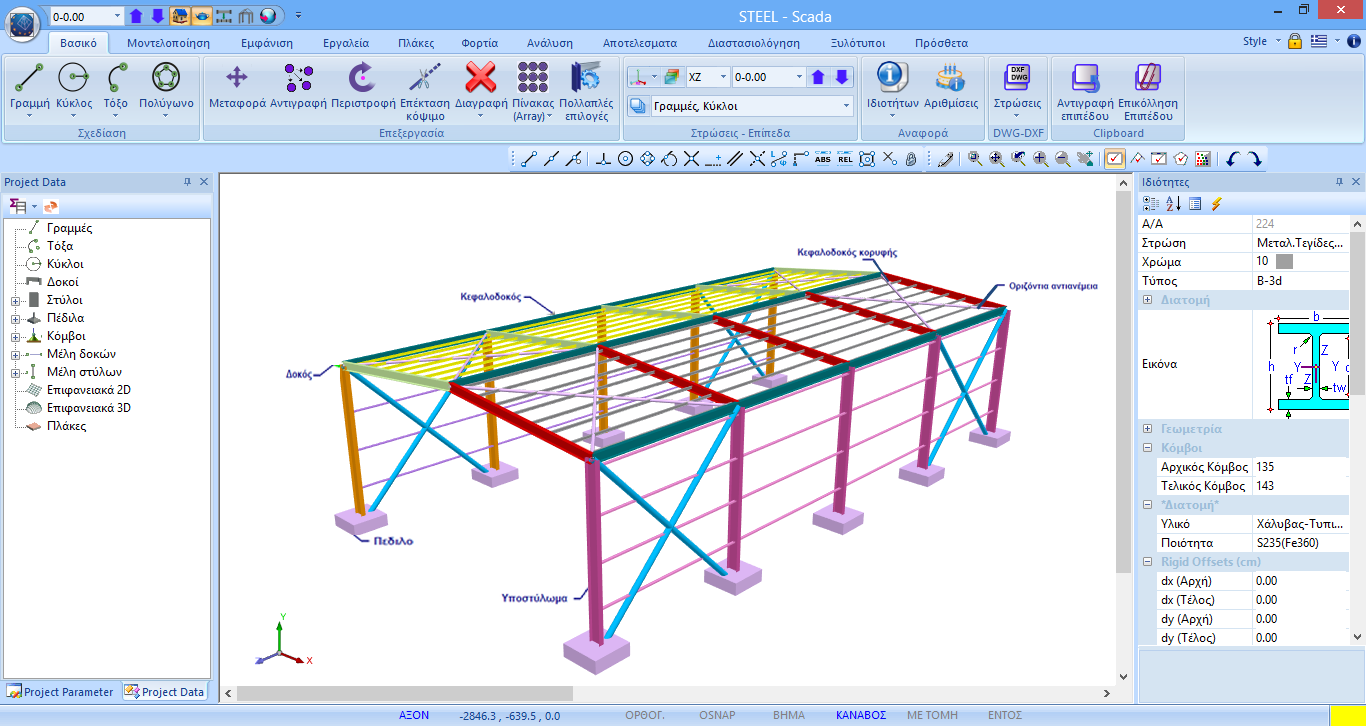Expand the Γεωμετρία property group
This screenshot has height=726, width=1366.
pos(1148,428)
